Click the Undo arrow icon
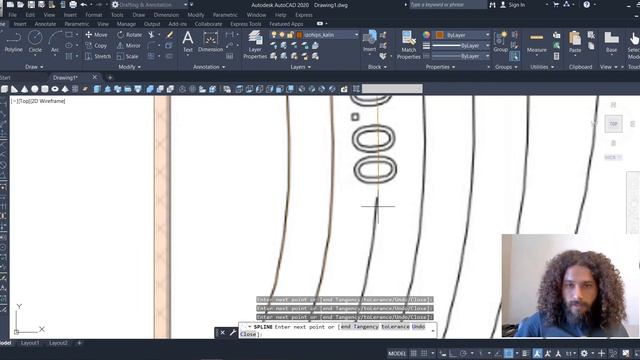Viewport: 640px width, 360px height. 84,4
